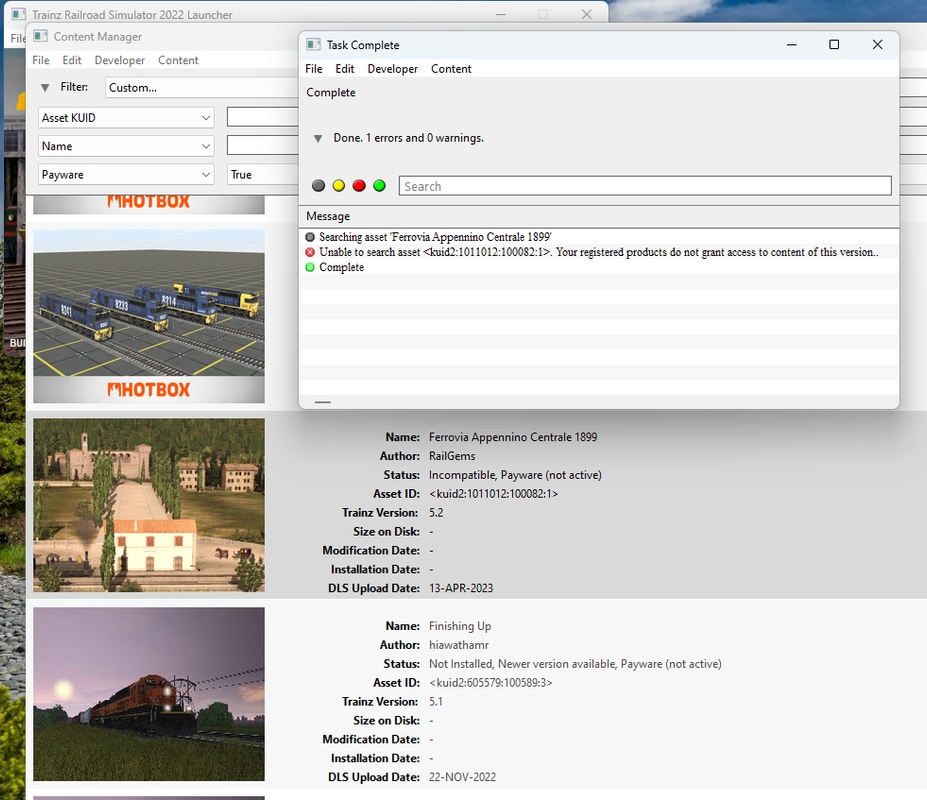Screen dimensions: 927x800
Task: Click DLS upload date 22-NOV-2022
Action: pos(462,777)
